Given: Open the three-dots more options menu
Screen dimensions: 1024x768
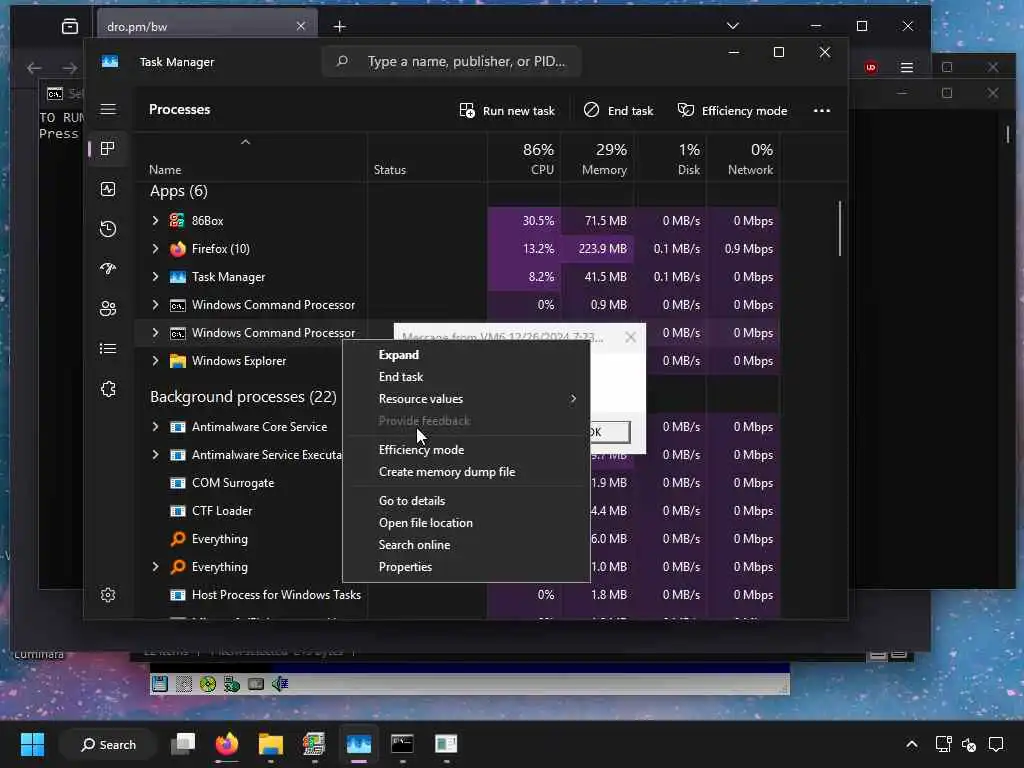Looking at the screenshot, I should (x=822, y=110).
